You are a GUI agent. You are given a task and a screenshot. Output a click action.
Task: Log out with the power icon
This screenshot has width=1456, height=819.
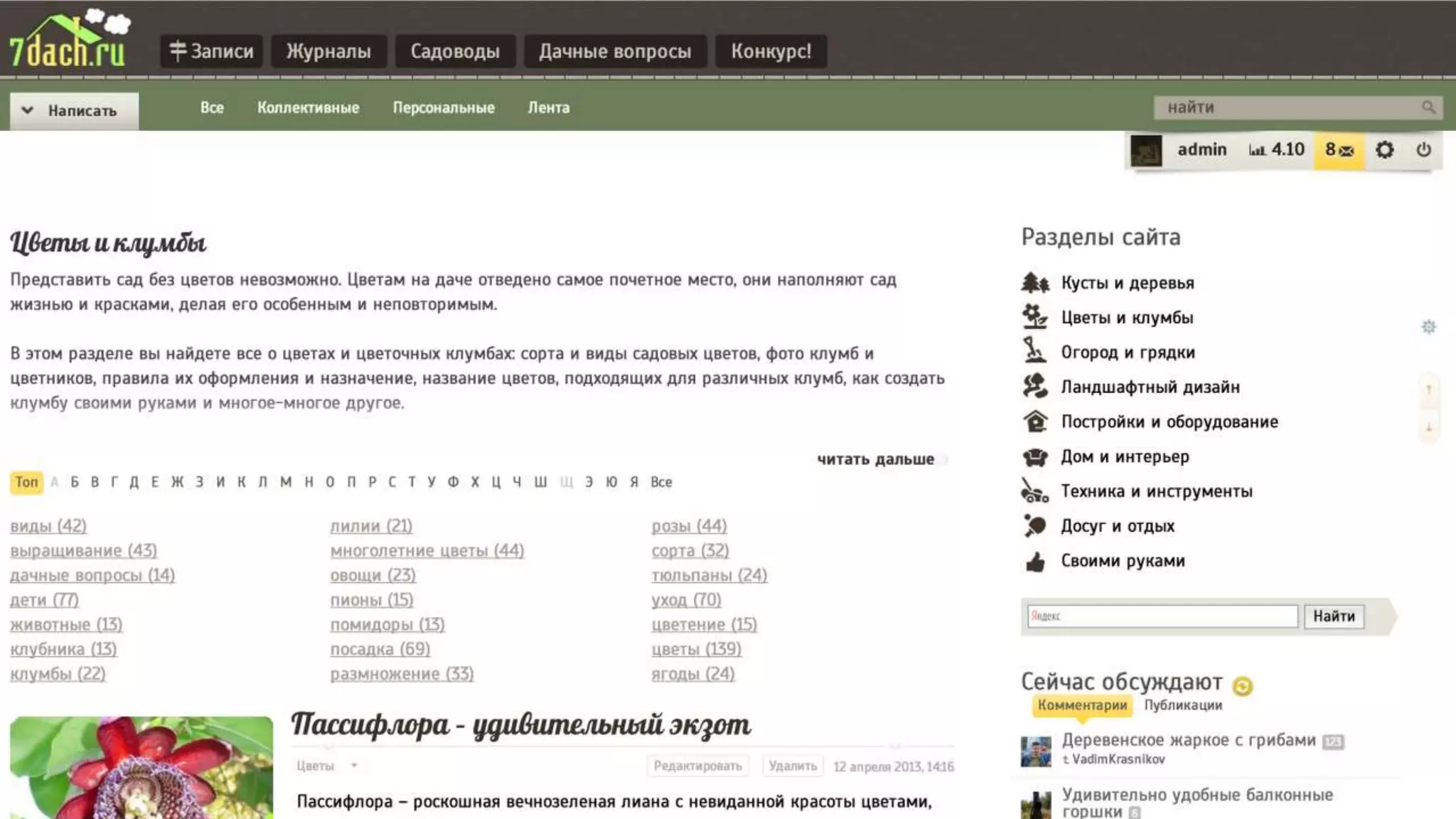[1423, 150]
